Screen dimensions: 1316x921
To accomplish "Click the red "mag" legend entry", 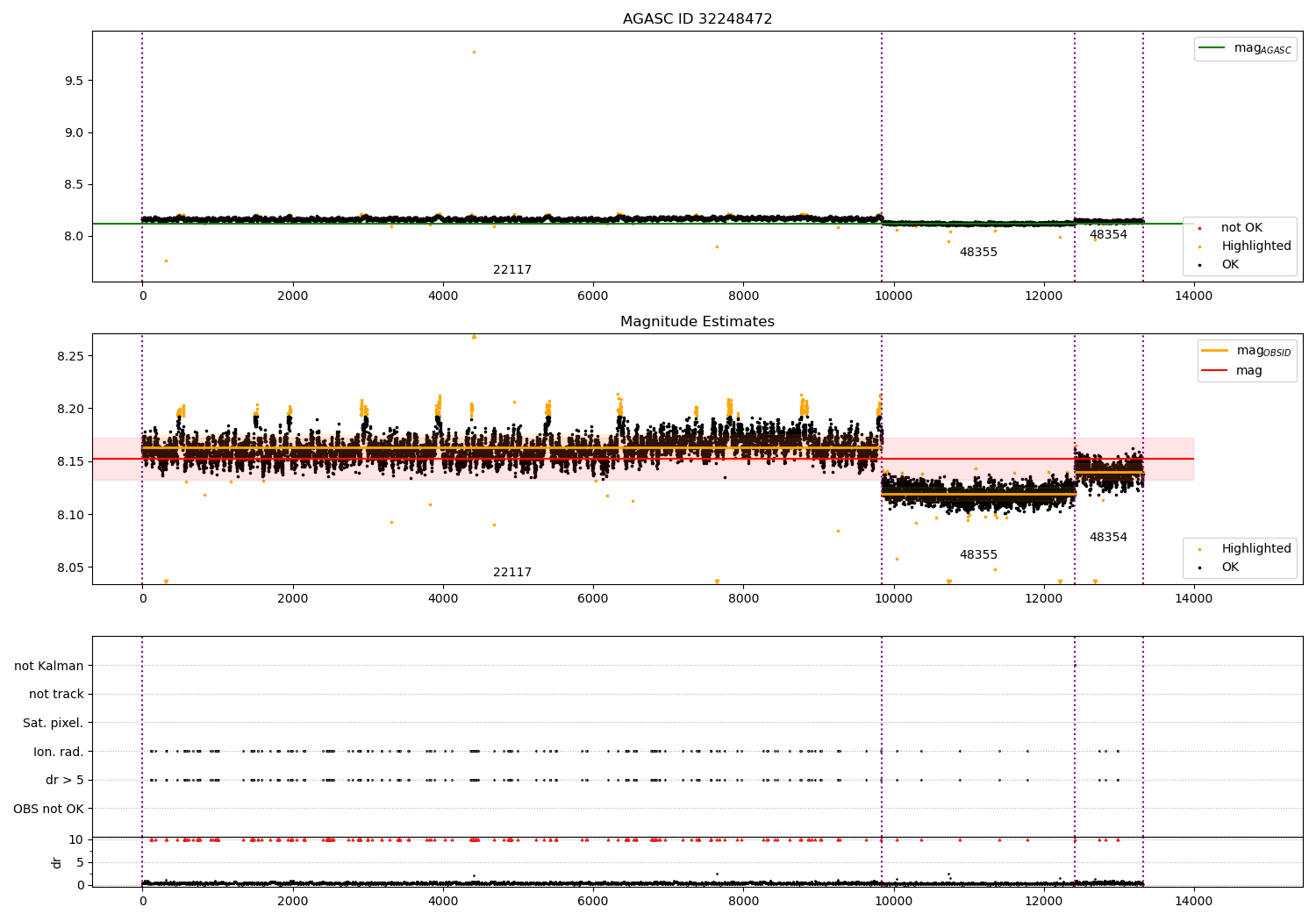I will 1233,370.
